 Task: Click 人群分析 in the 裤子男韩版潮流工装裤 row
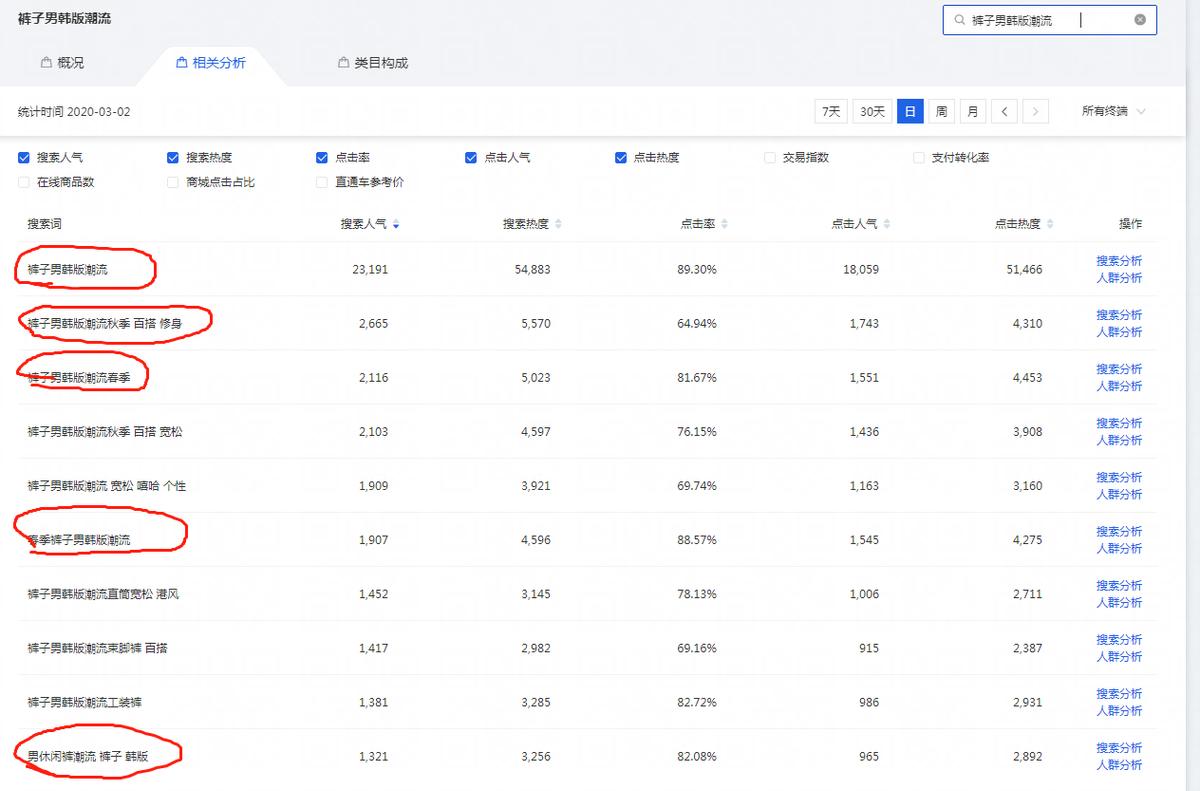[x=1120, y=711]
